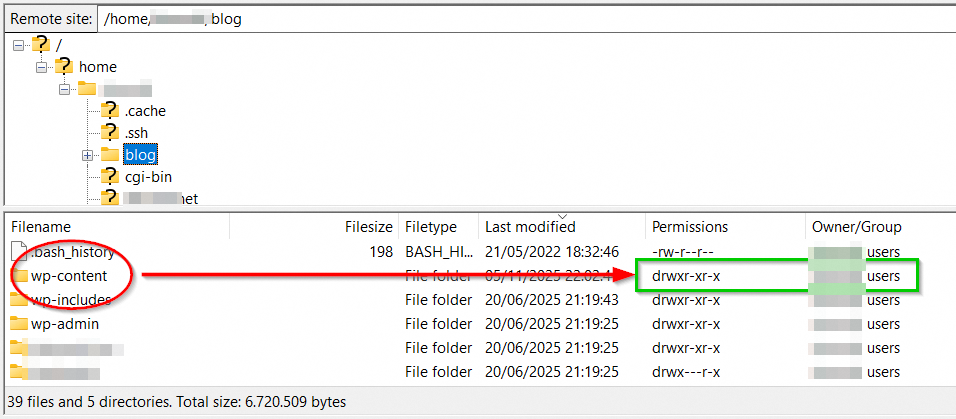956x419 pixels.
Task: Click the home folder question mark icon
Action: click(64, 66)
